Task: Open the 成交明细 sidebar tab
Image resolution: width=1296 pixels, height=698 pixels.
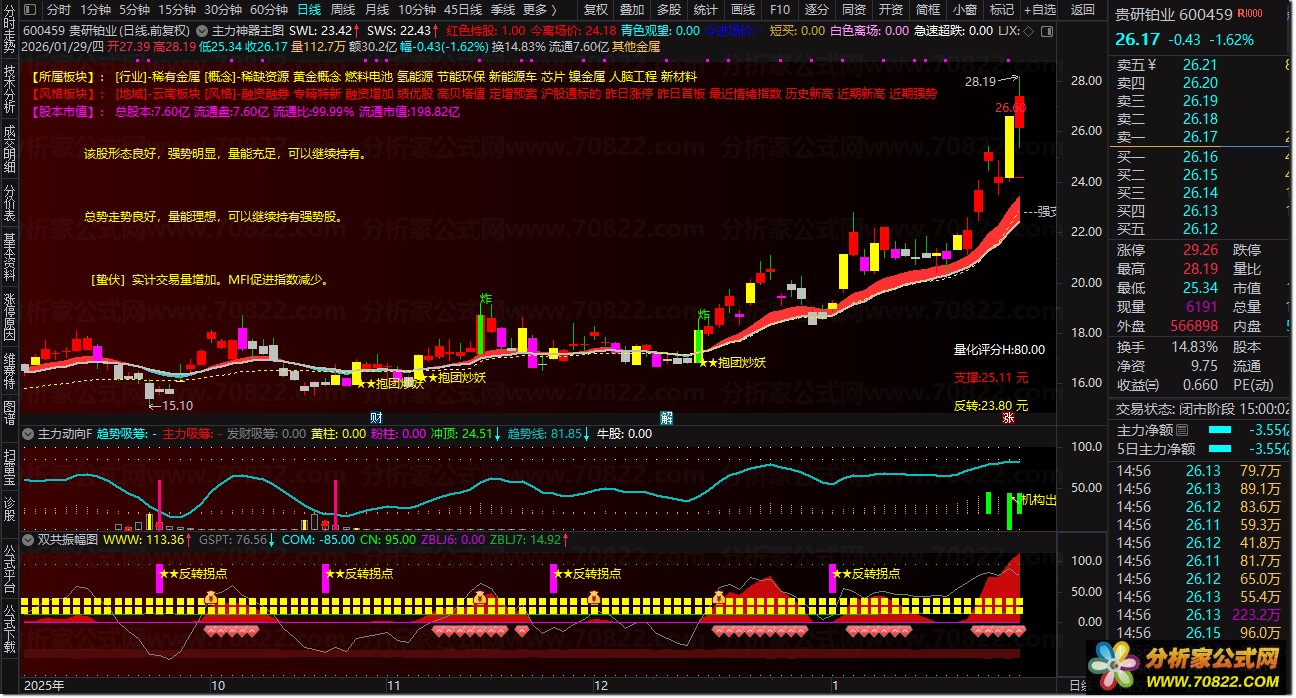Action: (10, 151)
